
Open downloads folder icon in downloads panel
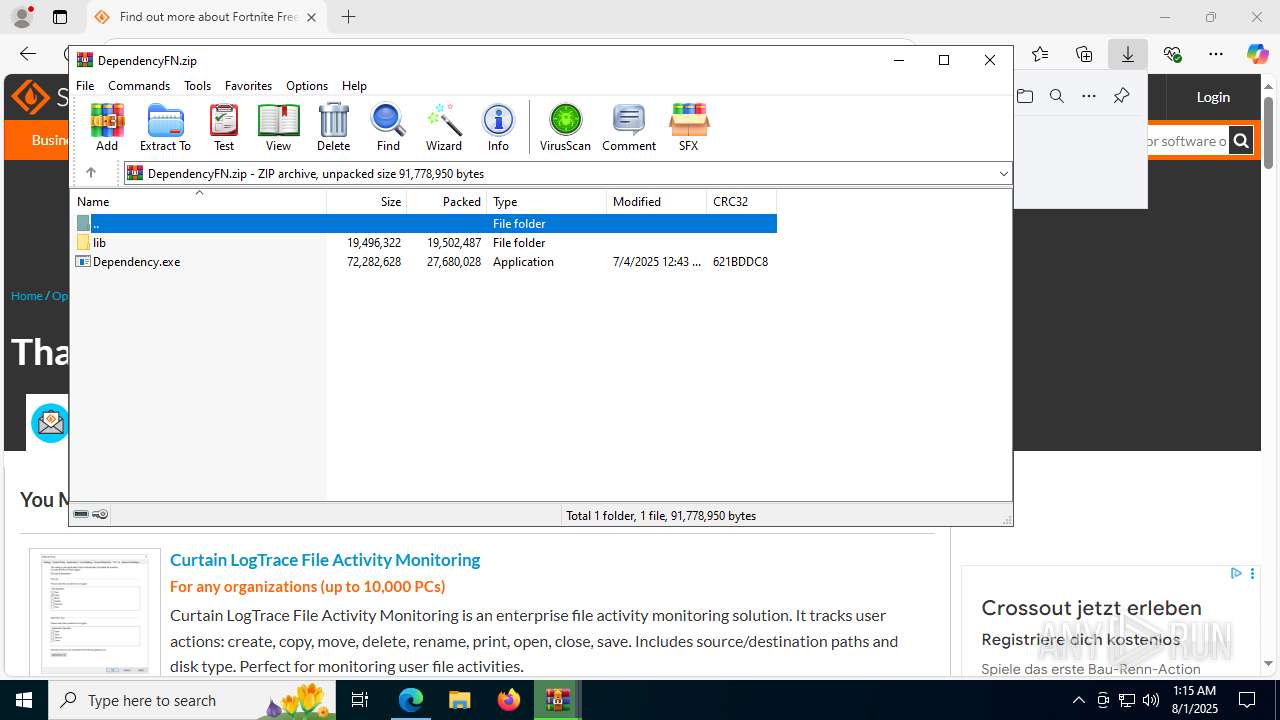(x=1025, y=96)
